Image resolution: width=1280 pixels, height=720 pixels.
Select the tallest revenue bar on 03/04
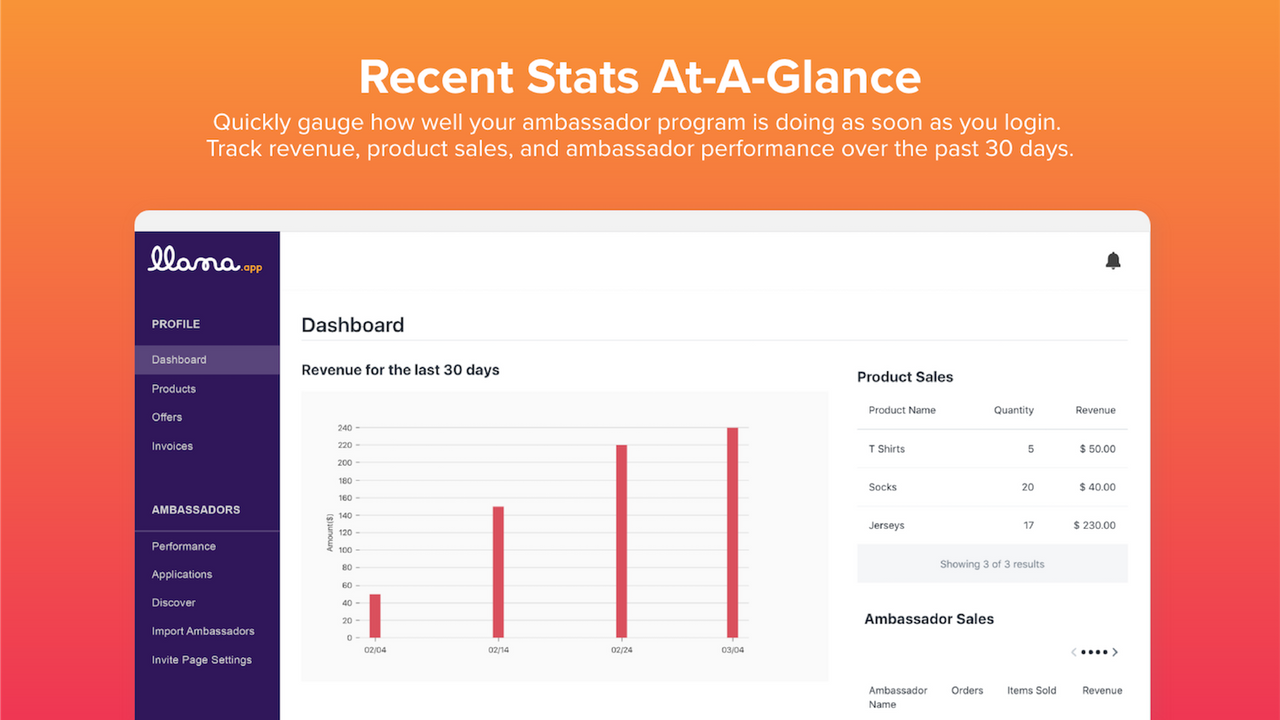(x=736, y=530)
